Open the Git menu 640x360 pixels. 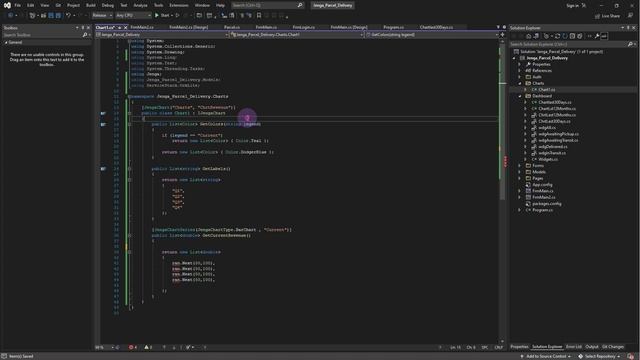tap(58, 5)
